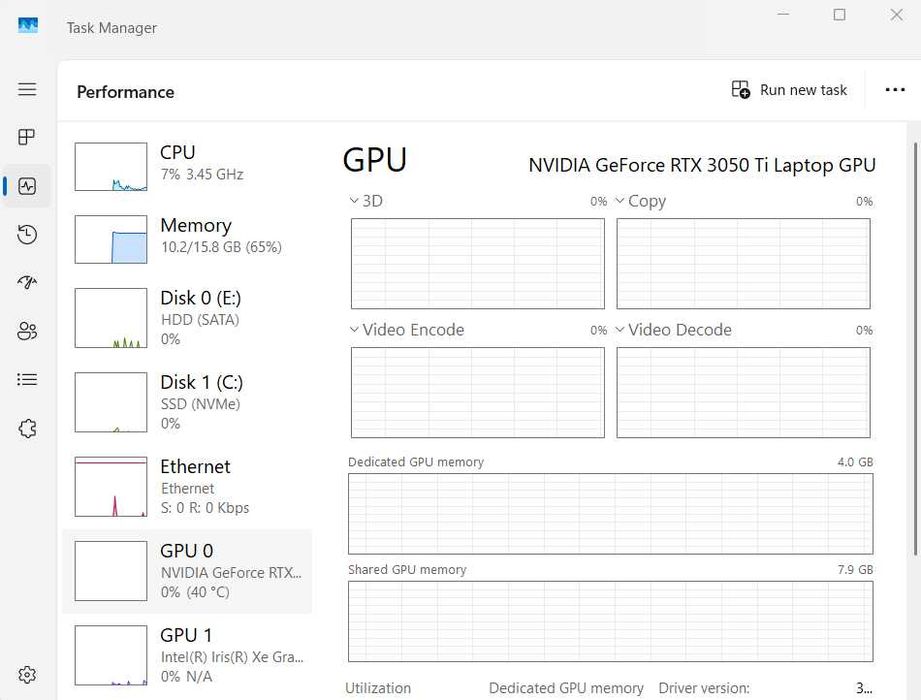Viewport: 921px width, 700px height.
Task: Select Disk 1 (C:) entry
Action: (187, 402)
